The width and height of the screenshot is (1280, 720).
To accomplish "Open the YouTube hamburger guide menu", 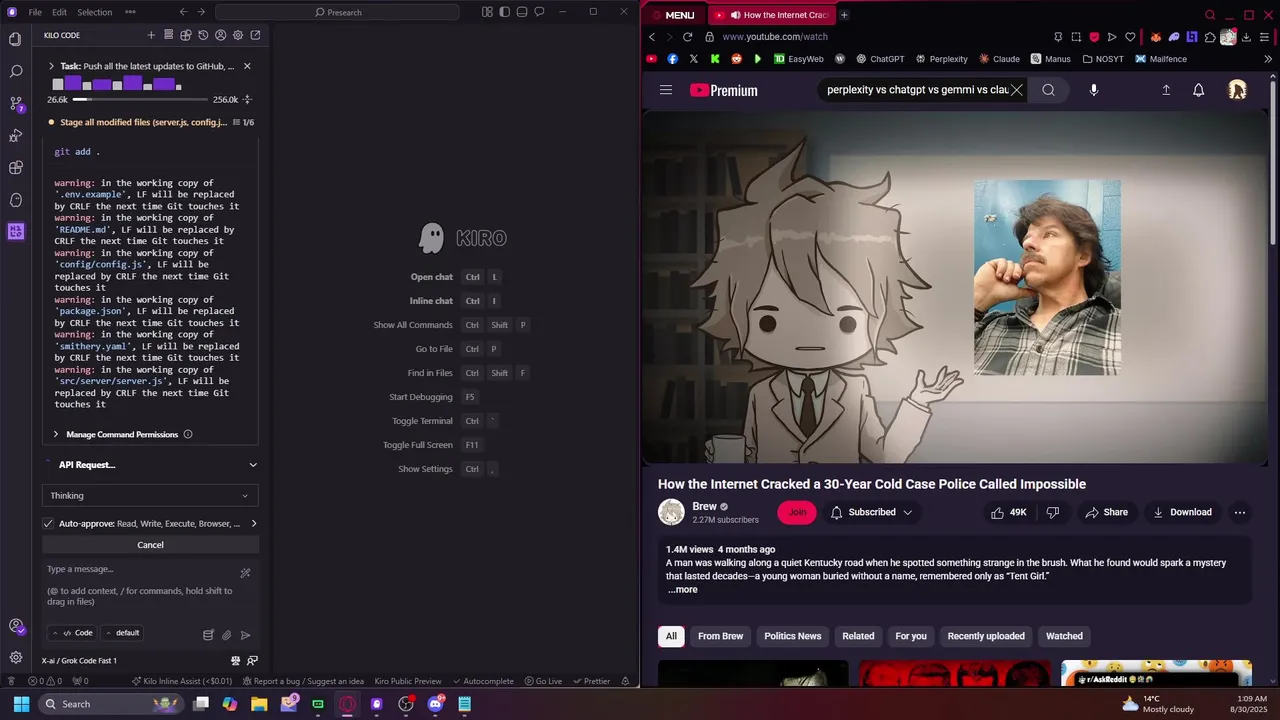I will tap(666, 90).
